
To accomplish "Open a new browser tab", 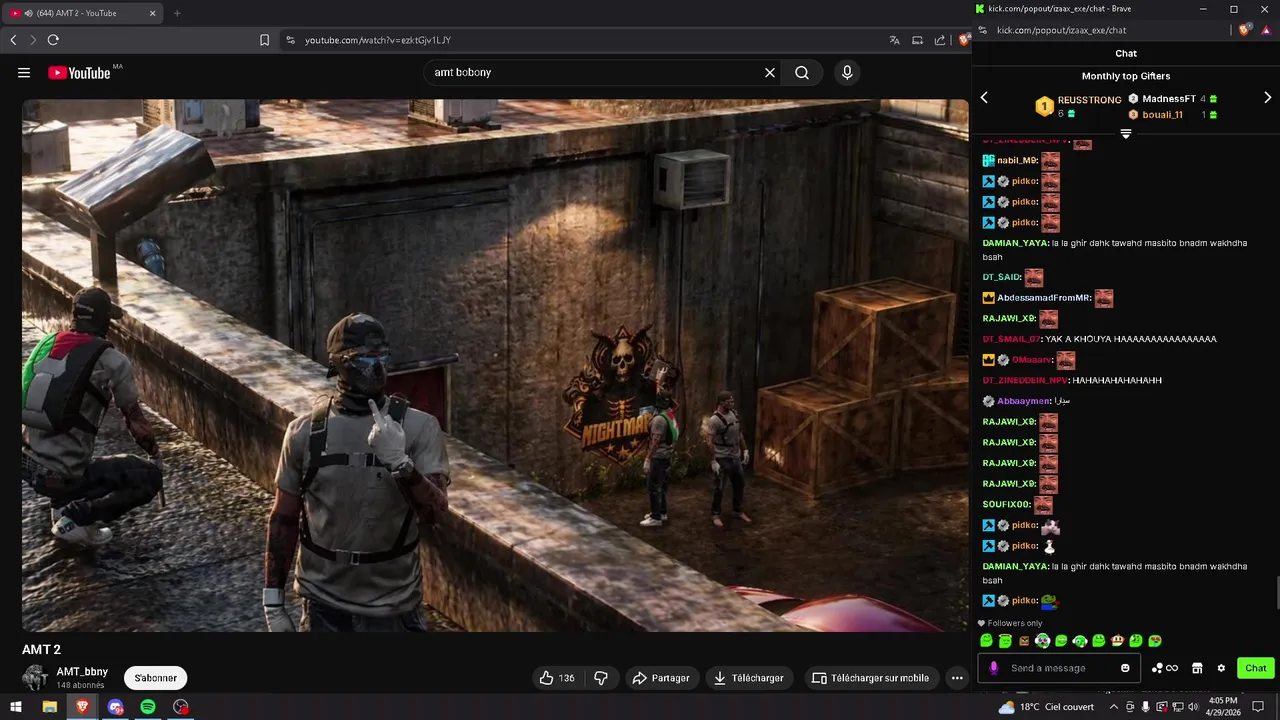I will pos(177,13).
